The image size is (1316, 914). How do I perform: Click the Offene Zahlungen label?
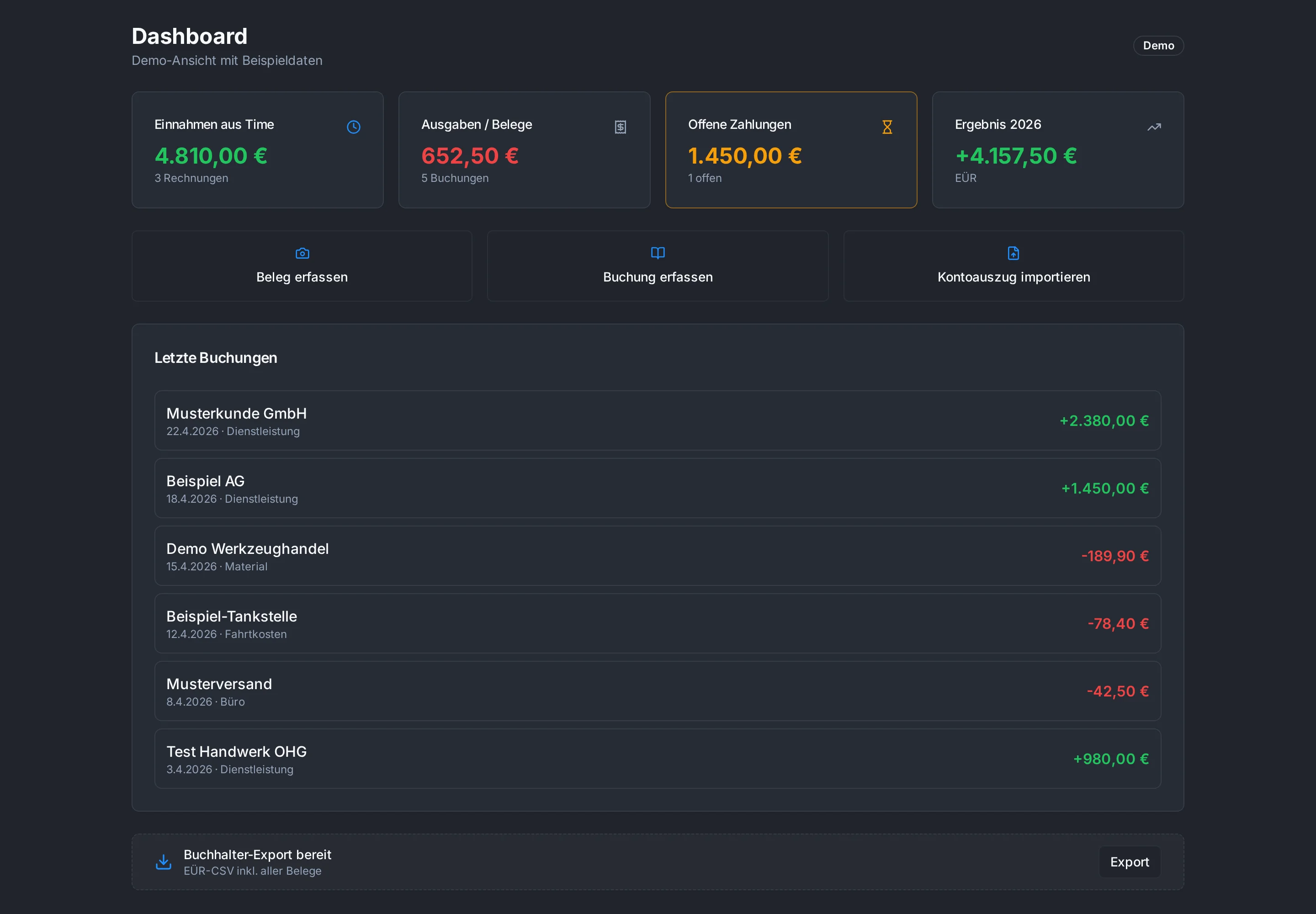pyautogui.click(x=740, y=124)
